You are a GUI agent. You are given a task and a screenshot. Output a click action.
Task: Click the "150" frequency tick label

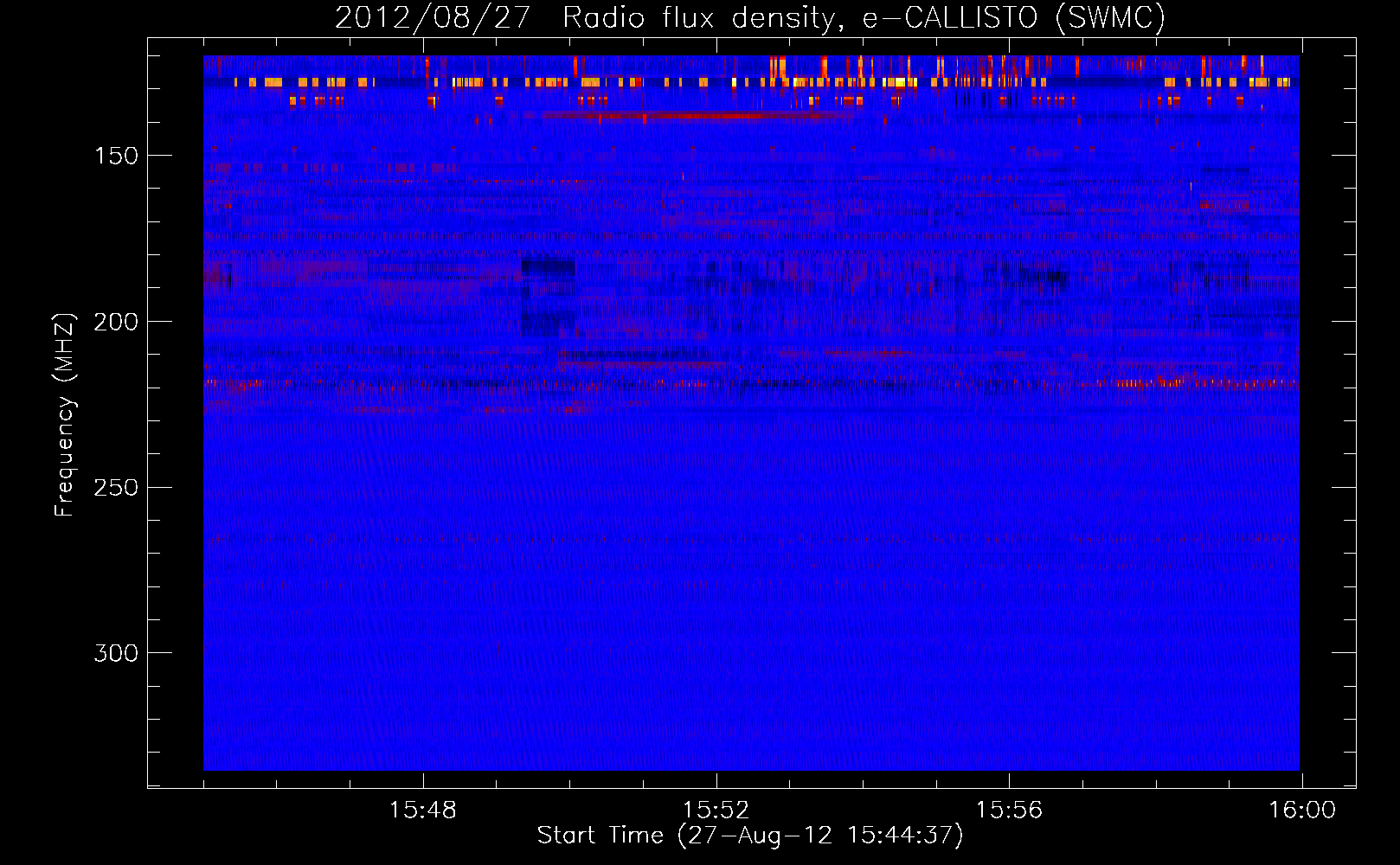(x=116, y=156)
